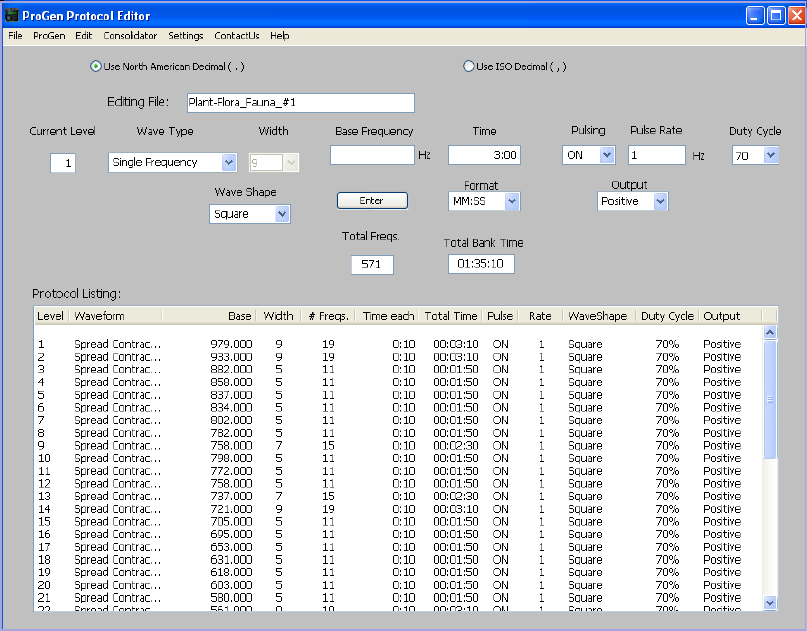
Task: Open the Wave Type dropdown
Action: tap(228, 162)
